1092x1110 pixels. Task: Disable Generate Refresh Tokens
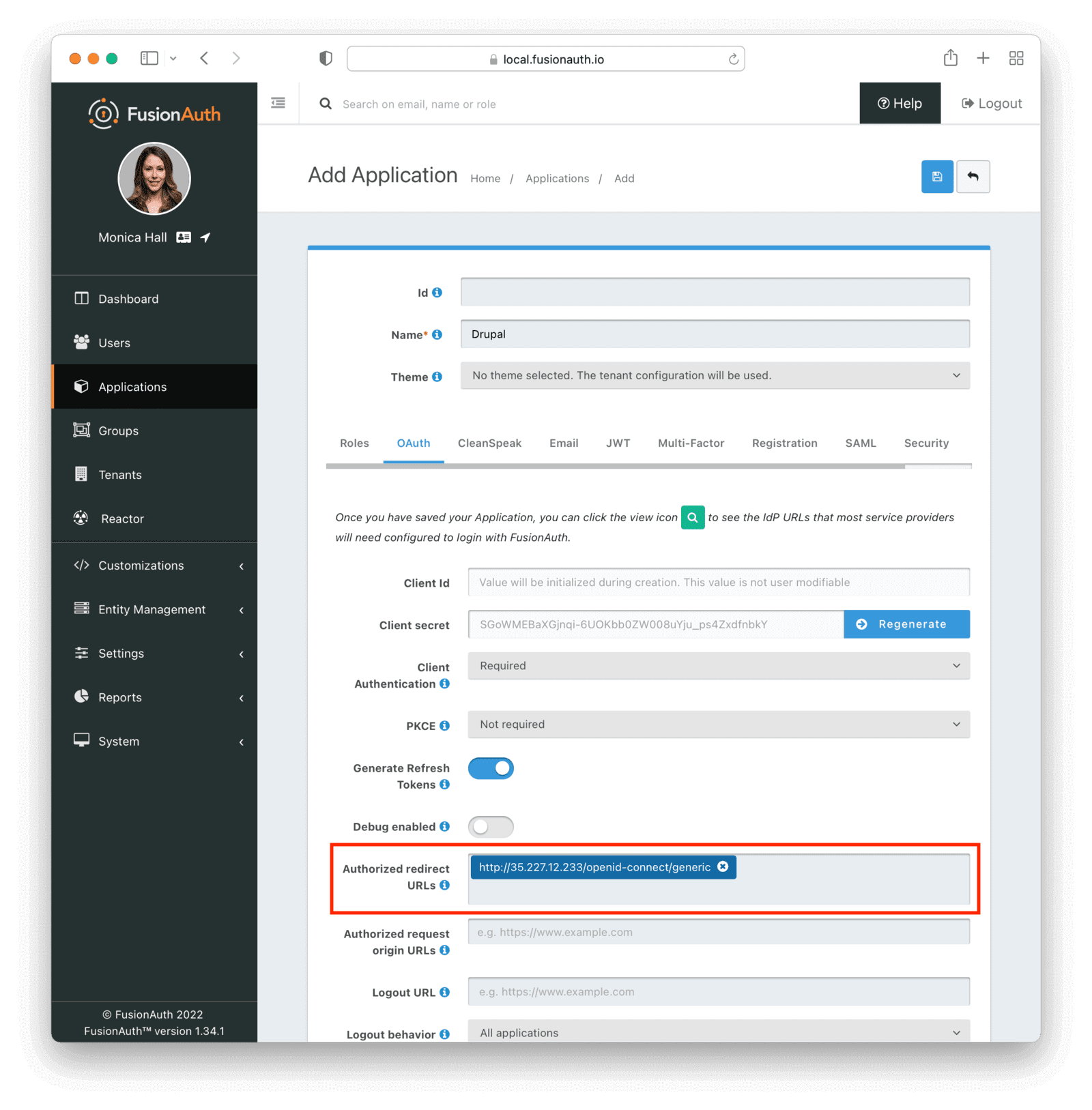pos(490,768)
